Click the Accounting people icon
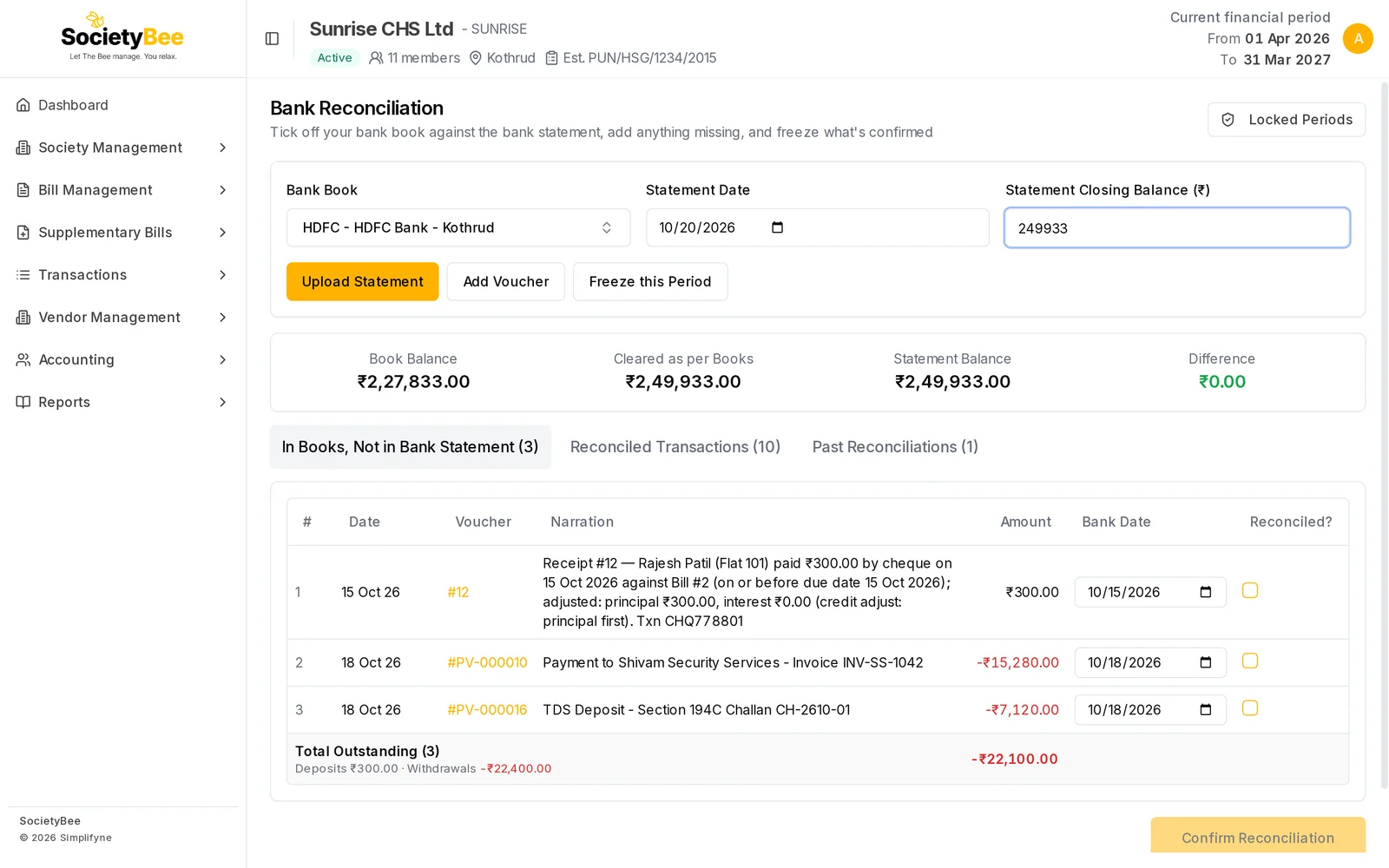The width and height of the screenshot is (1389, 868). [23, 359]
